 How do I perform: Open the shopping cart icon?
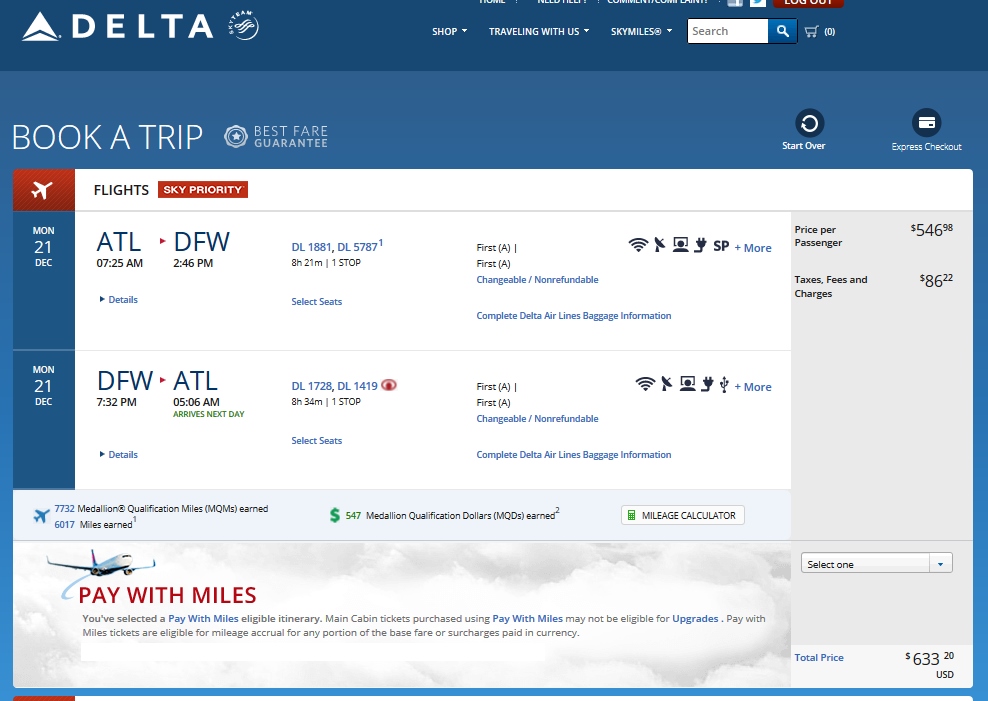tap(811, 31)
